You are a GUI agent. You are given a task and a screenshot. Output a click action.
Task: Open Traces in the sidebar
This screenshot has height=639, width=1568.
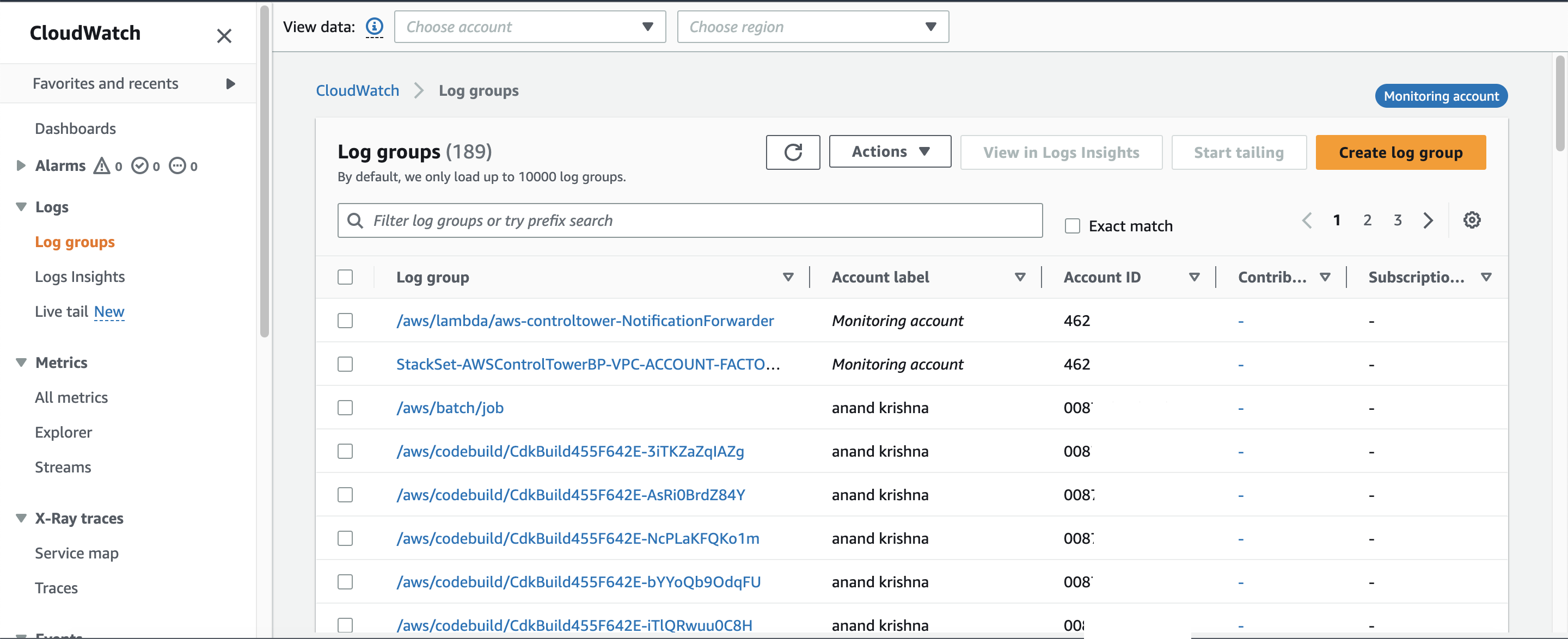56,588
